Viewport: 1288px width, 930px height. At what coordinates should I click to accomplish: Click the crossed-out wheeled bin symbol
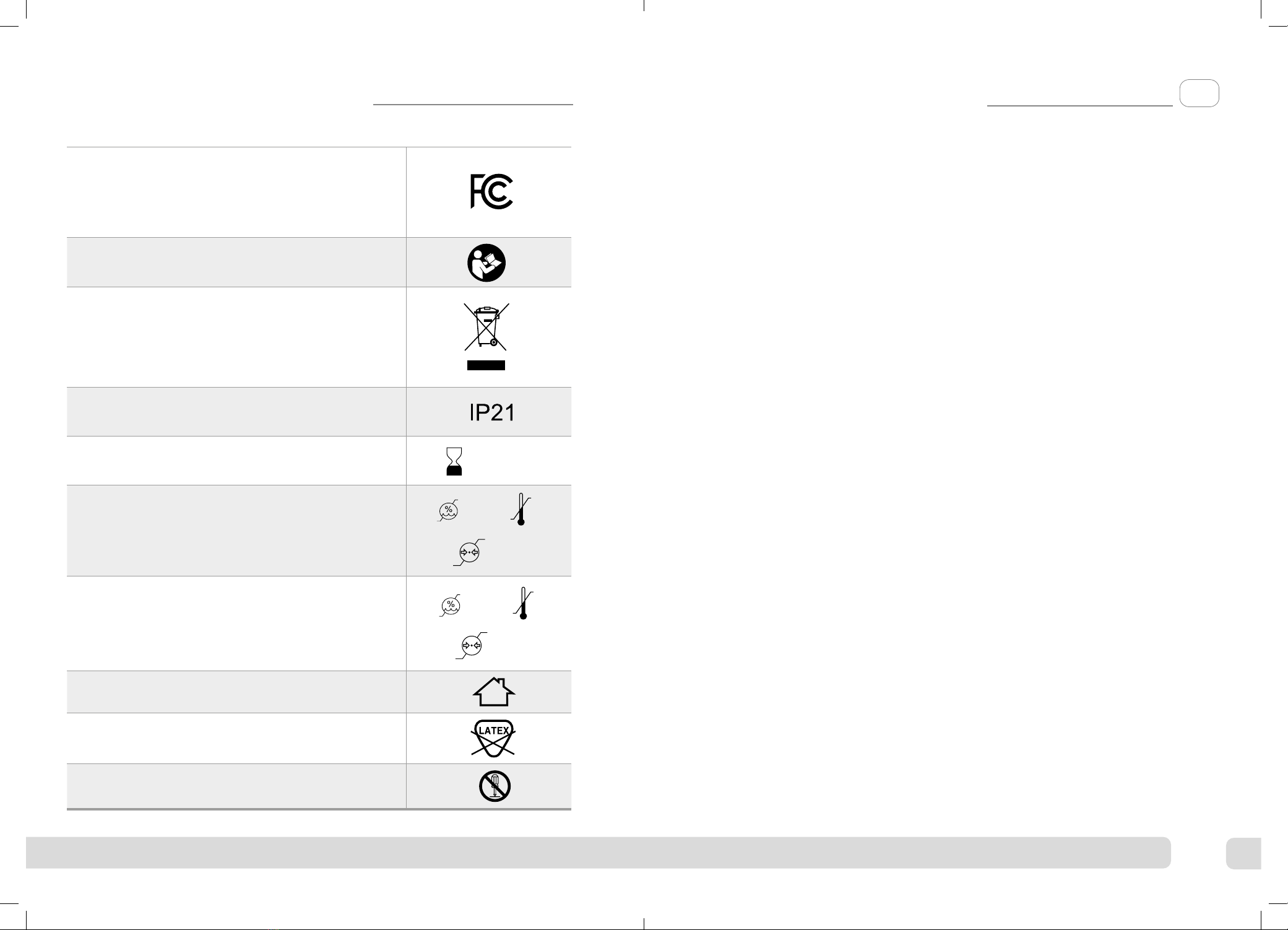pos(486,327)
